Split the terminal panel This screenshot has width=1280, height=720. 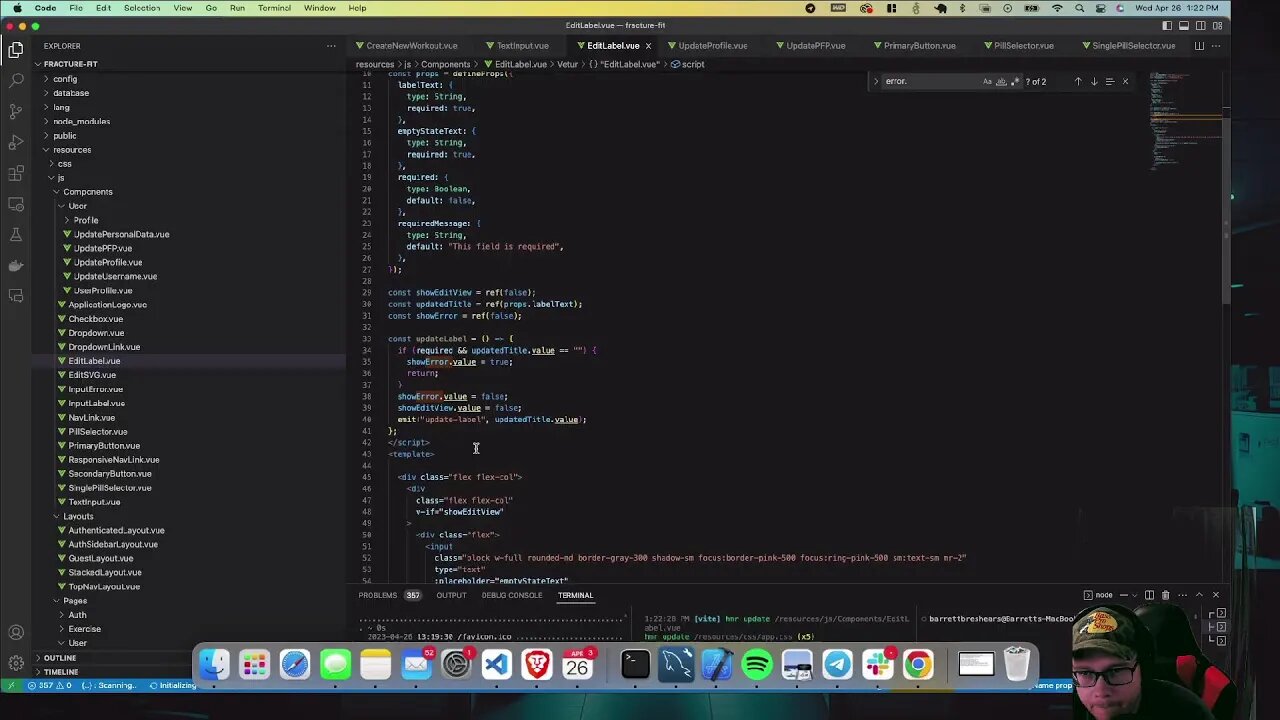pyautogui.click(x=1149, y=595)
